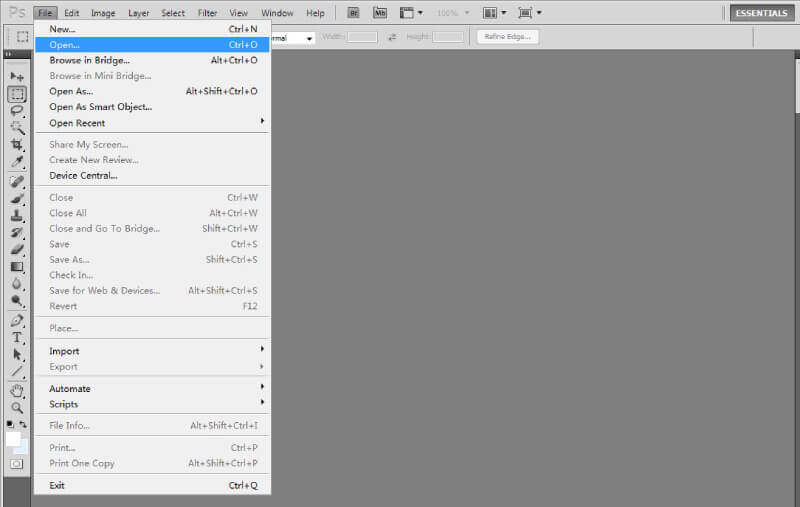The width and height of the screenshot is (800, 507).
Task: Select the Move tool in the toolbox
Action: [17, 76]
